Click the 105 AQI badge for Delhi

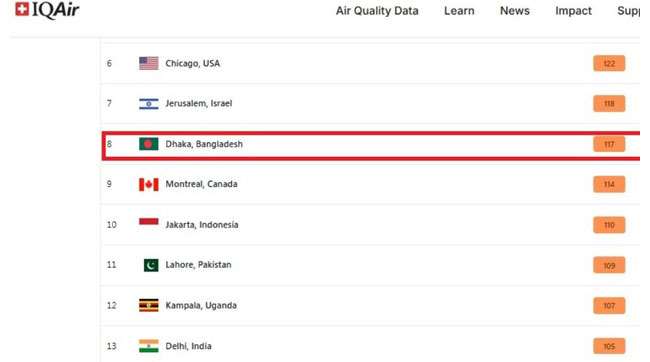[609, 346]
